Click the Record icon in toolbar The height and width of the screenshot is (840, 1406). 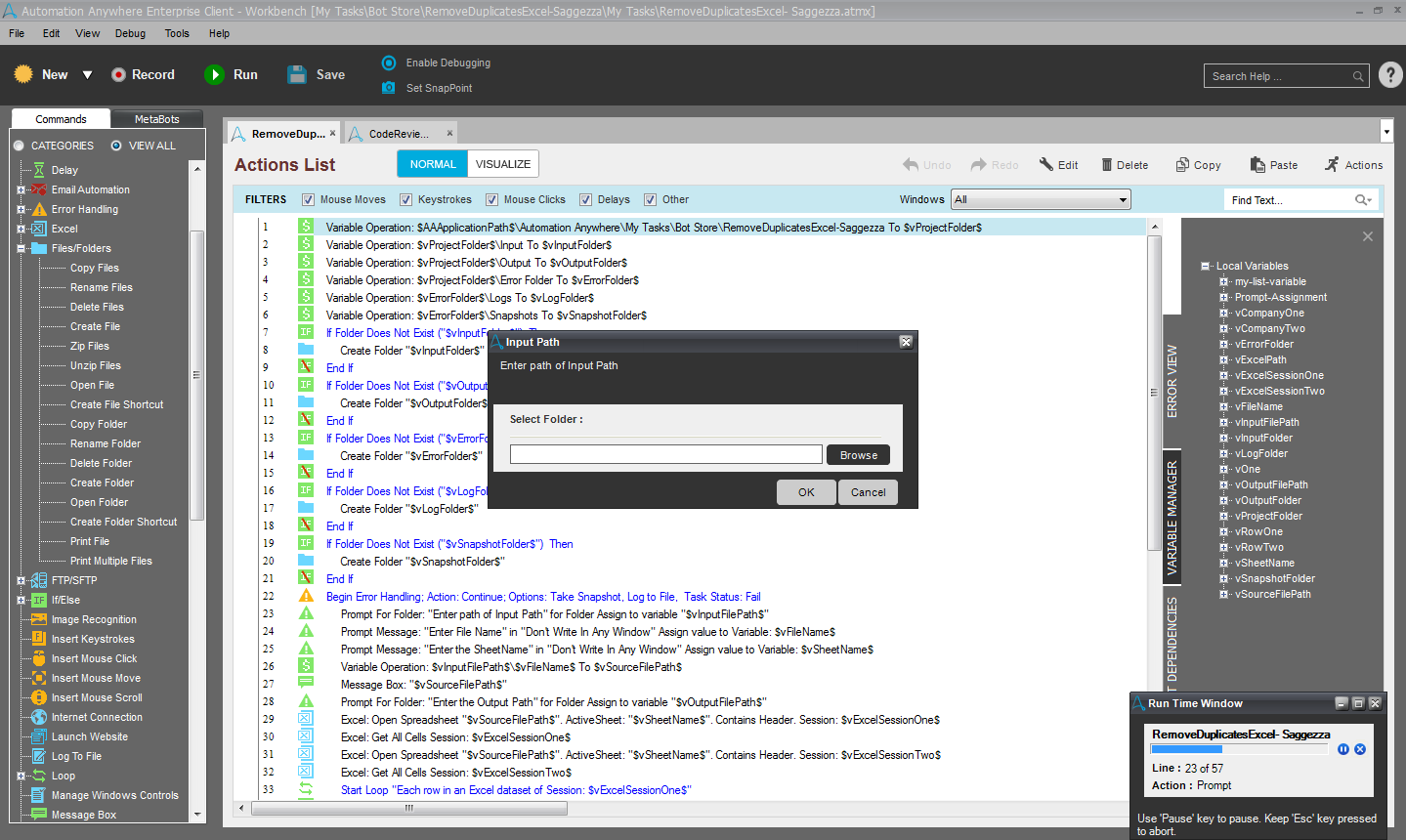[118, 75]
